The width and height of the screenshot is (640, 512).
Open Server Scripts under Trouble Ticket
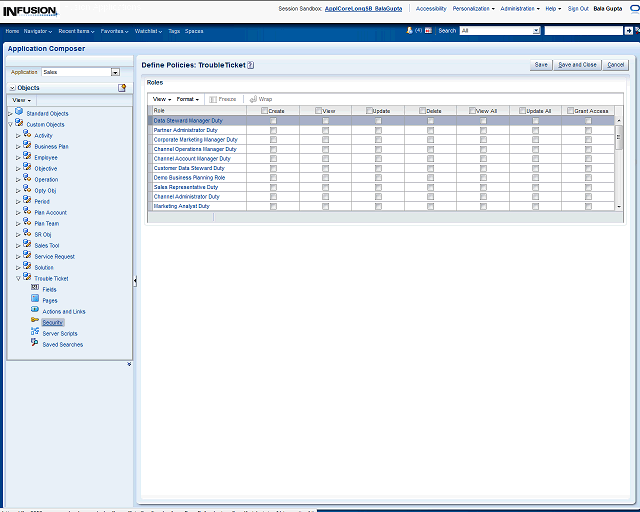tap(59, 333)
